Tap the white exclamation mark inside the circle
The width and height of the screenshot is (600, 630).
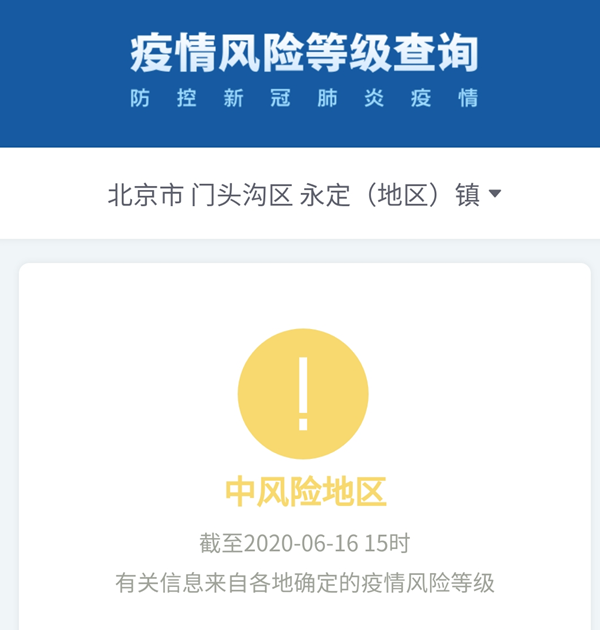(x=303, y=394)
